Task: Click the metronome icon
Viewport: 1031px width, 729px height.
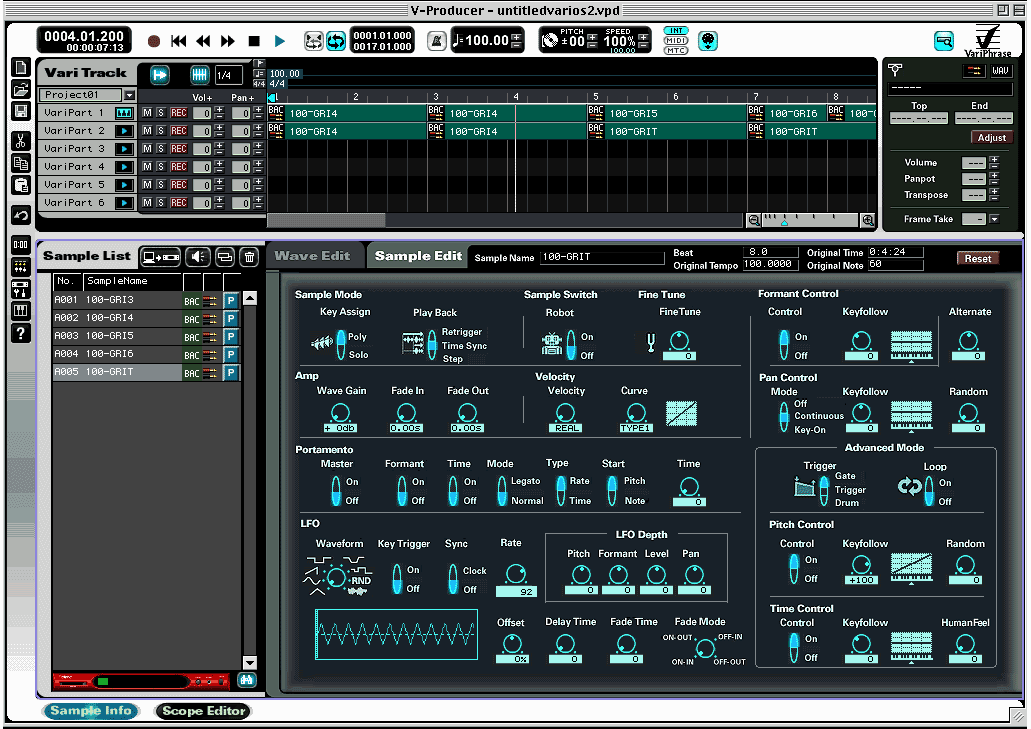Action: [x=436, y=41]
